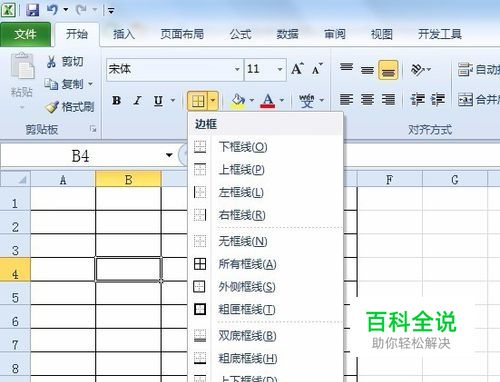Open the underline style dropdown arrow
Viewport: 500px width, 382px height.
(173, 100)
